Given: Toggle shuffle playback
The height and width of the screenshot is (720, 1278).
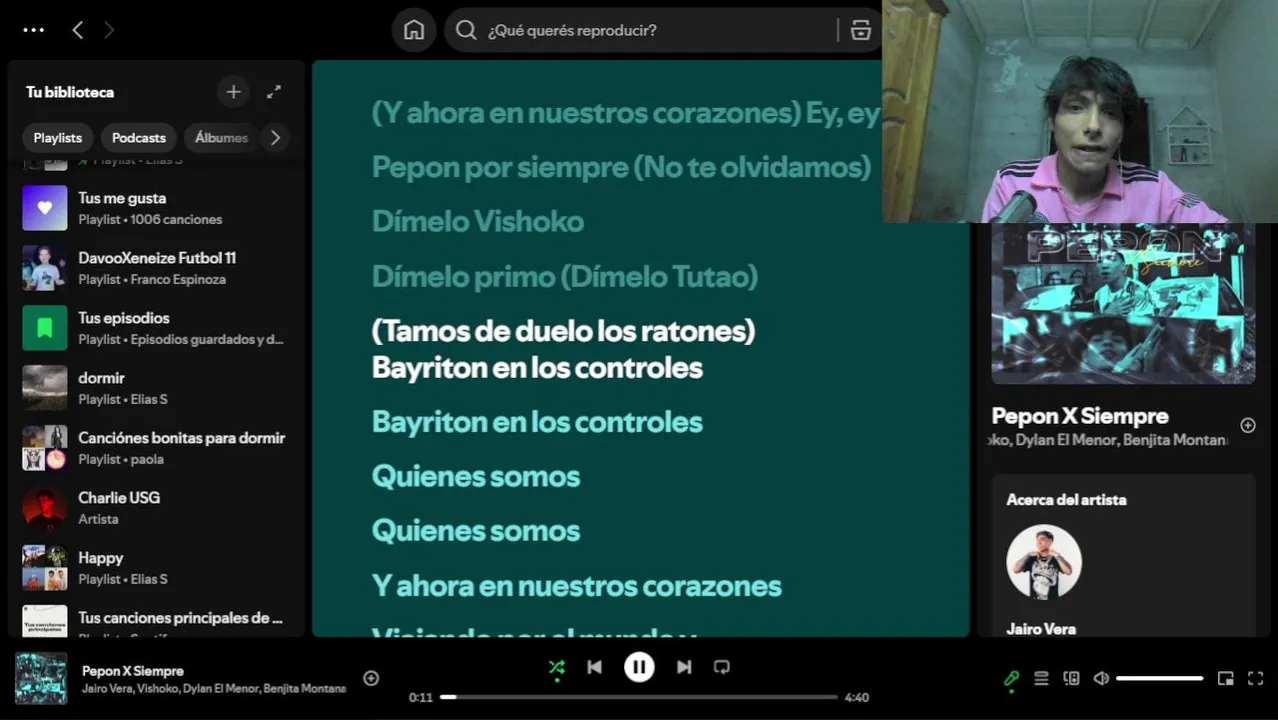Looking at the screenshot, I should coord(557,667).
